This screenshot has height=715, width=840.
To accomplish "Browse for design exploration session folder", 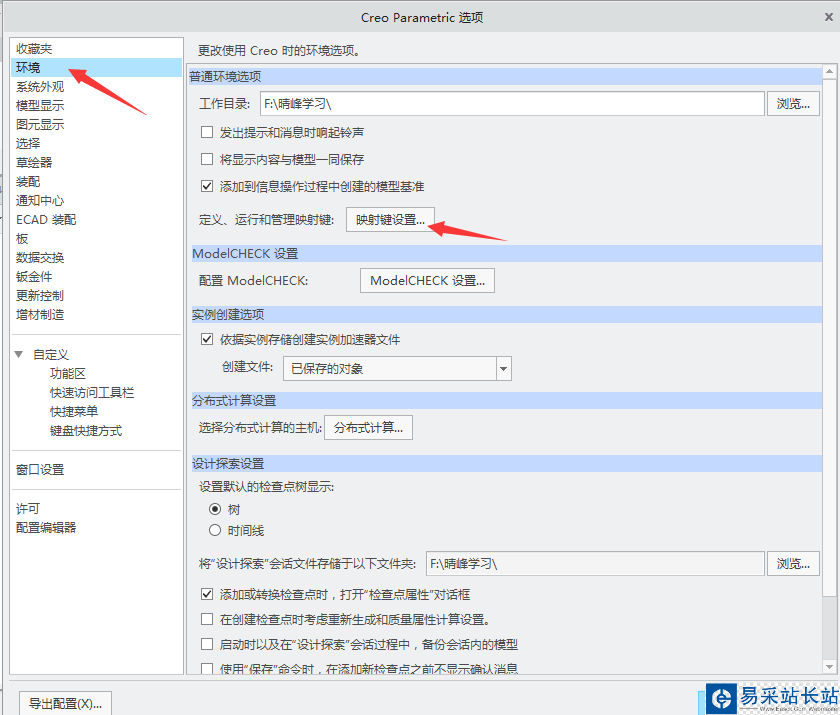I will point(793,563).
